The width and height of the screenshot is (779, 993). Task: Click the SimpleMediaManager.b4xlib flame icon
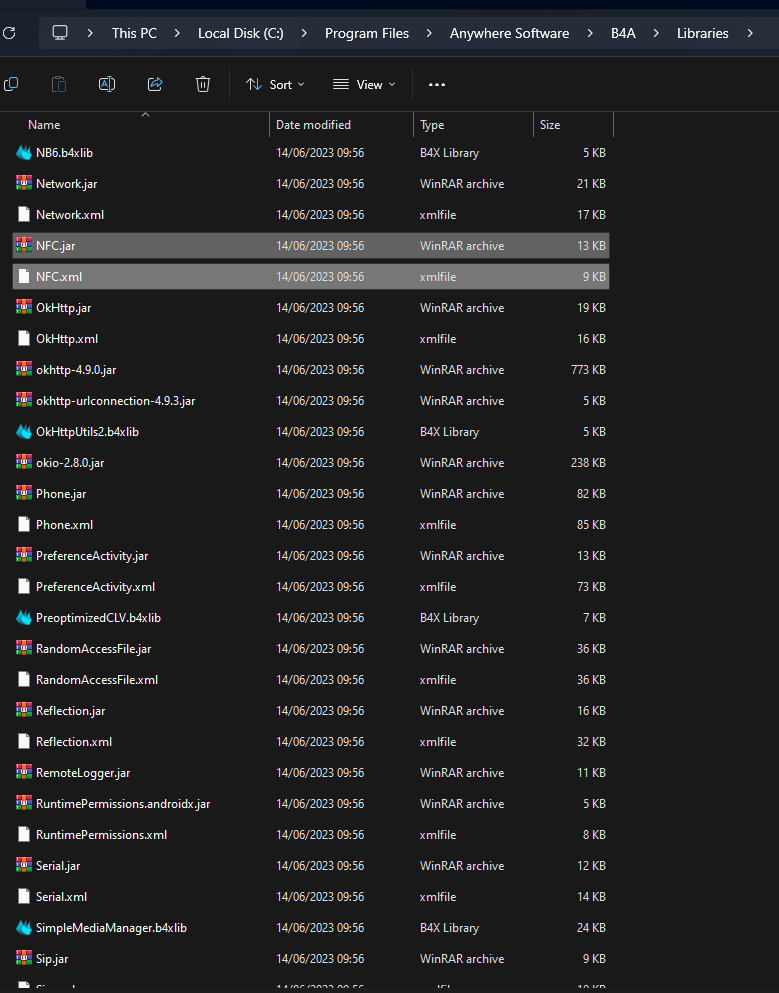pyautogui.click(x=24, y=928)
